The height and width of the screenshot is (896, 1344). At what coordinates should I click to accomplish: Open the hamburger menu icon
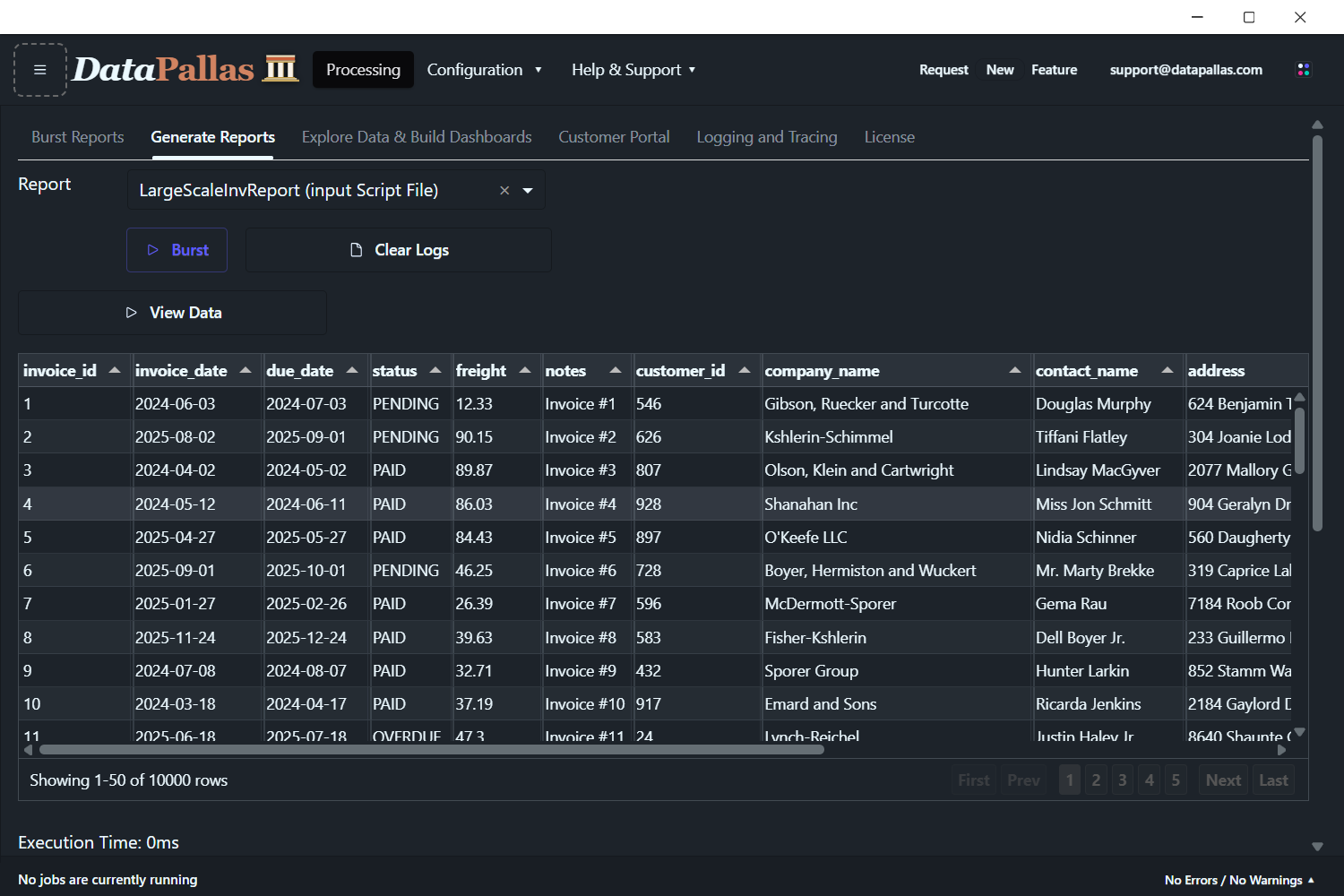(x=40, y=70)
